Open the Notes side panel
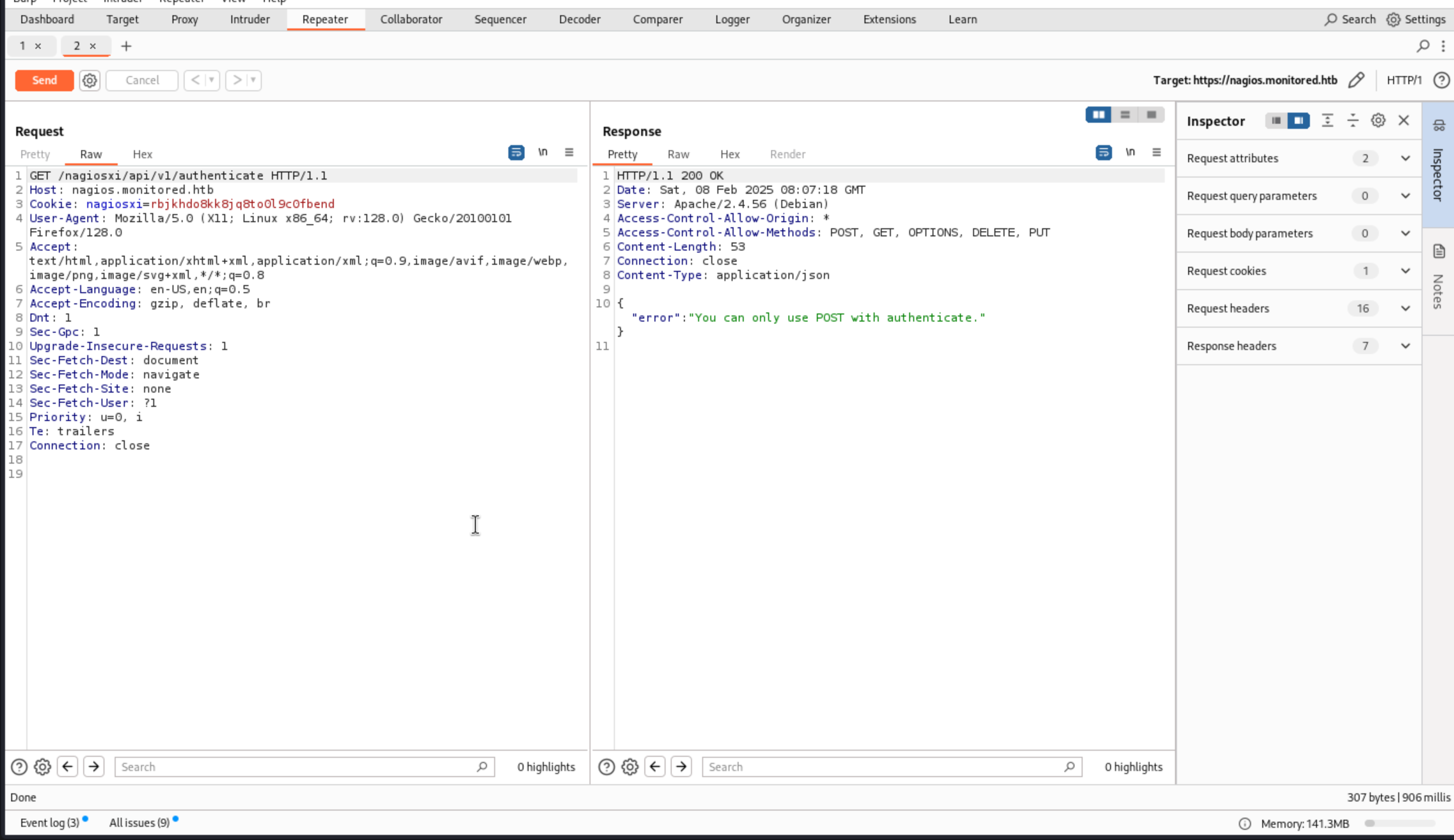Viewport: 1454px width, 840px height. point(1438,283)
